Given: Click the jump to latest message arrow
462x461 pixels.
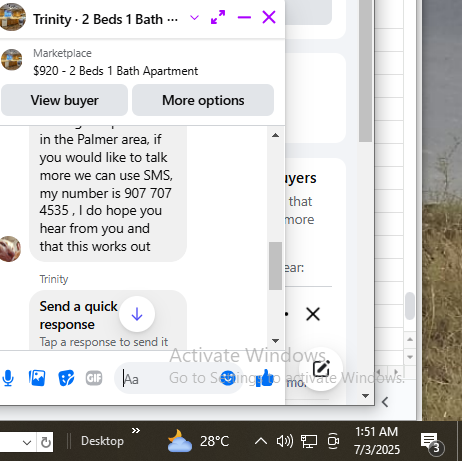Looking at the screenshot, I should click(x=137, y=314).
